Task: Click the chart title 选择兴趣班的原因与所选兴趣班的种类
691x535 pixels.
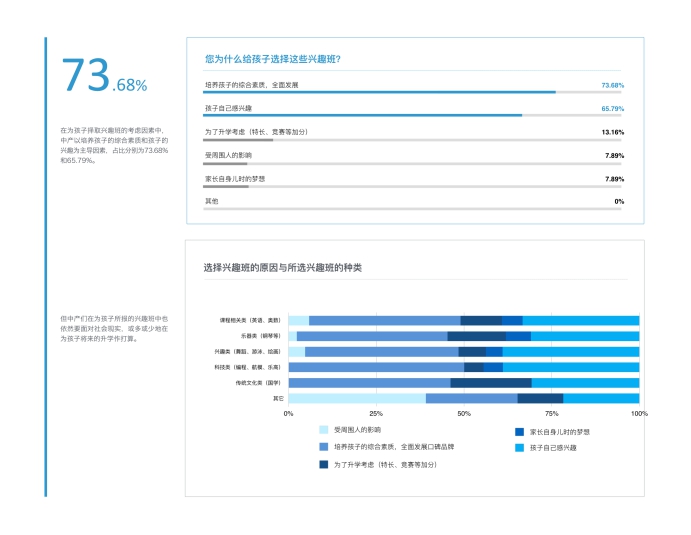Action: (x=282, y=268)
